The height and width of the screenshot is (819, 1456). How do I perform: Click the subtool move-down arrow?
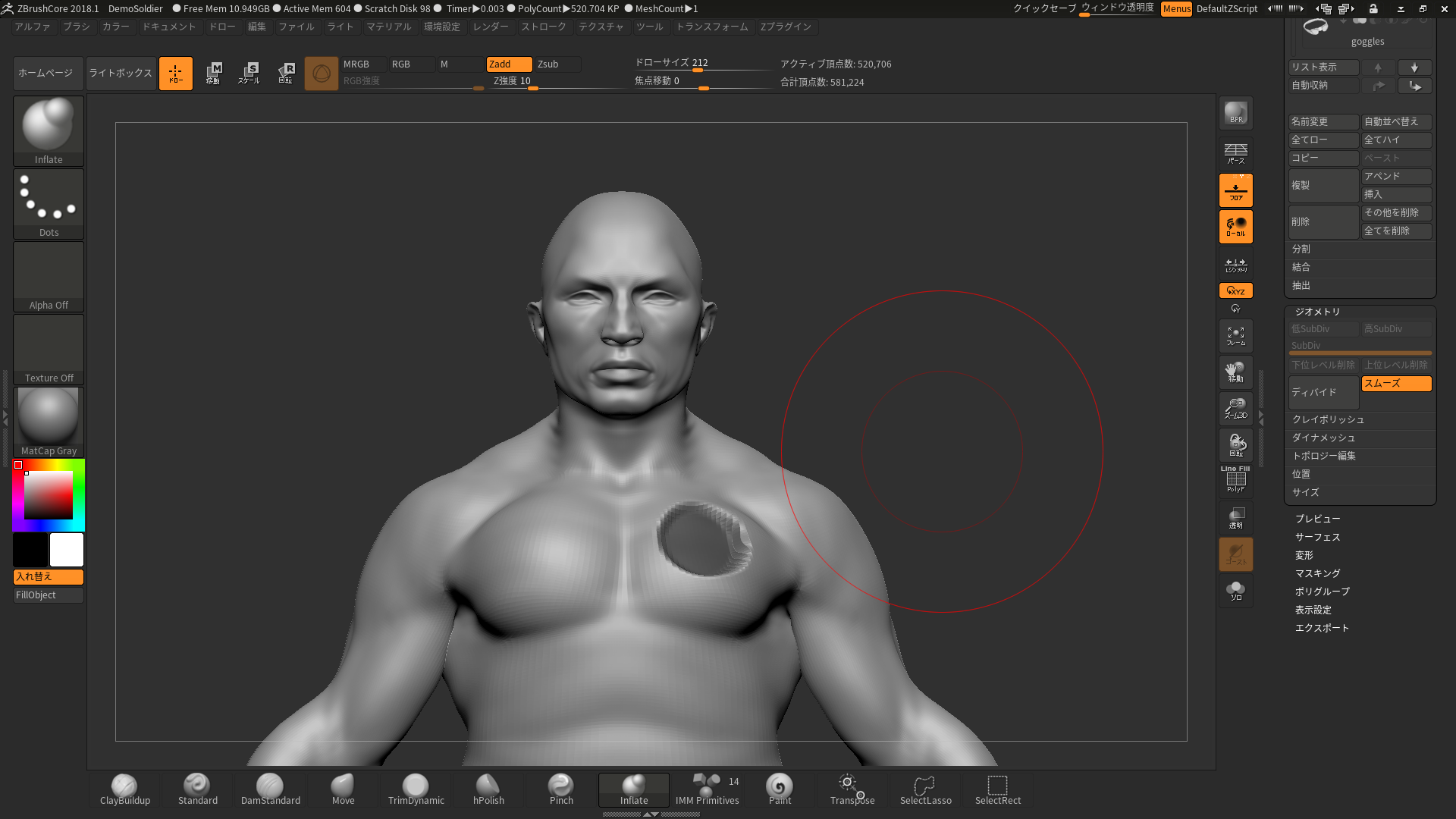1414,67
